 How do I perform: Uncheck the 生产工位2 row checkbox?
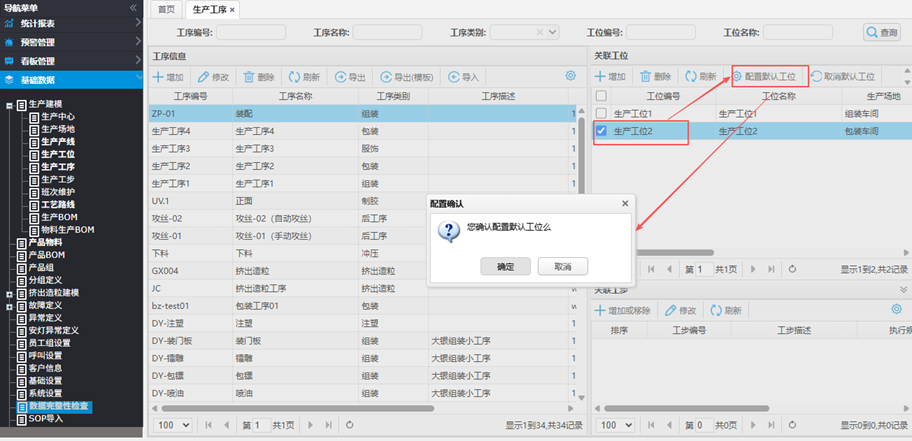pos(601,131)
